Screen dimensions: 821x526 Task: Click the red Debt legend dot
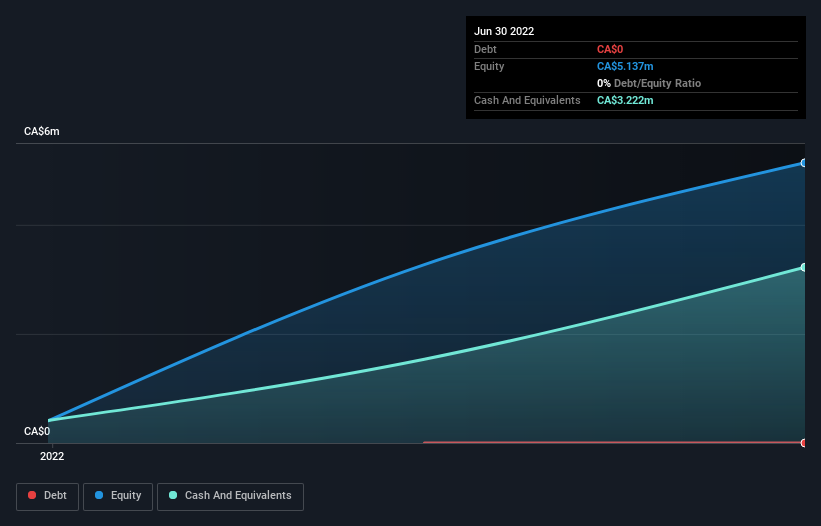(32, 495)
